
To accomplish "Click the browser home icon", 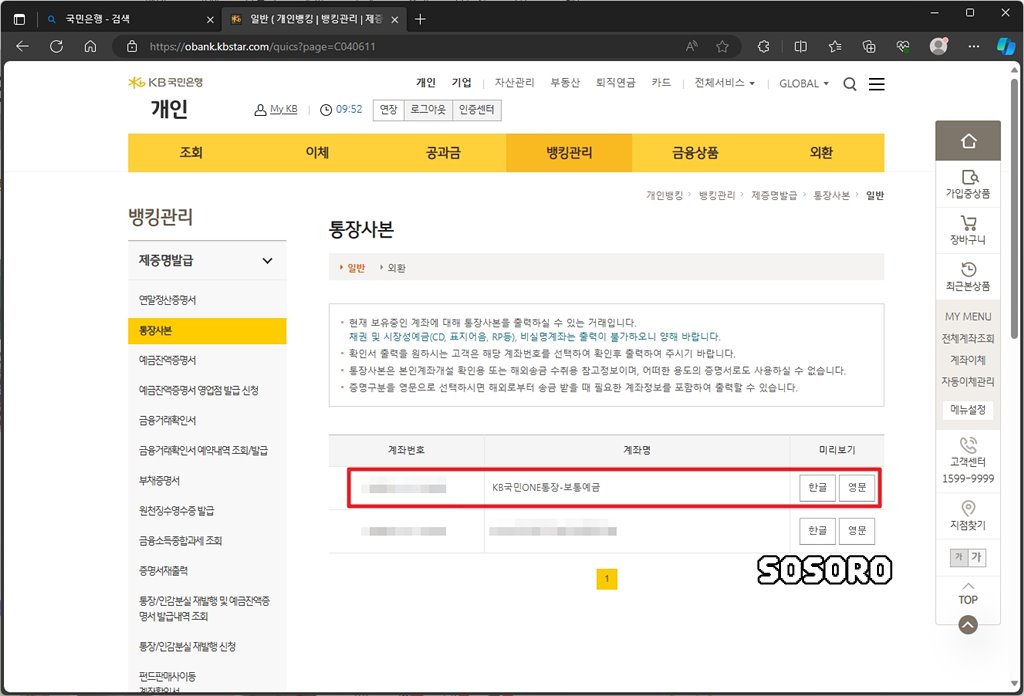I will point(91,46).
